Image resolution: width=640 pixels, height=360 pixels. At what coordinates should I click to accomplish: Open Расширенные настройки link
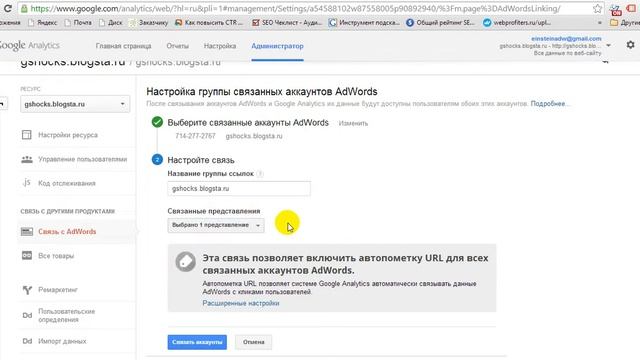click(241, 303)
